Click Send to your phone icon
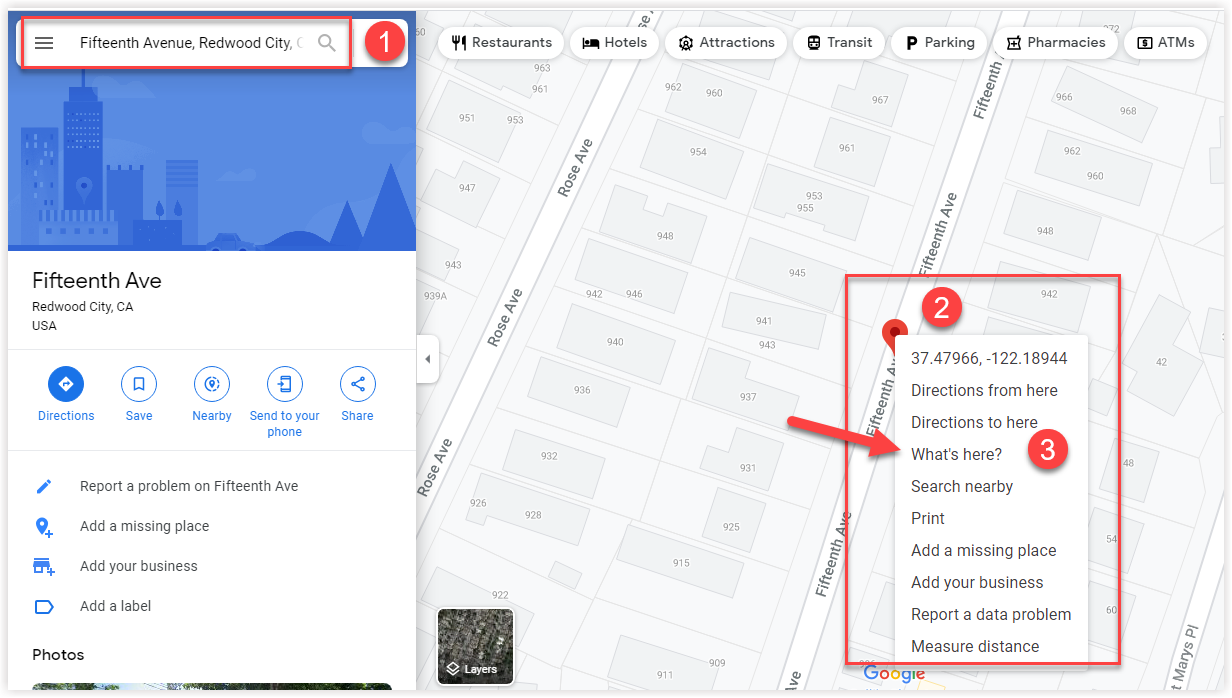 click(284, 384)
